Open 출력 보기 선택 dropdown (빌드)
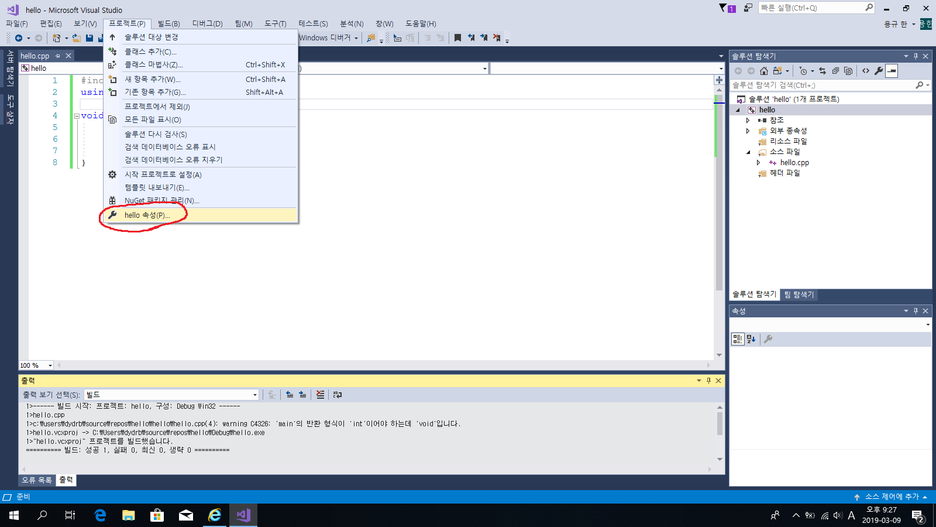The width and height of the screenshot is (936, 527). pyautogui.click(x=171, y=395)
